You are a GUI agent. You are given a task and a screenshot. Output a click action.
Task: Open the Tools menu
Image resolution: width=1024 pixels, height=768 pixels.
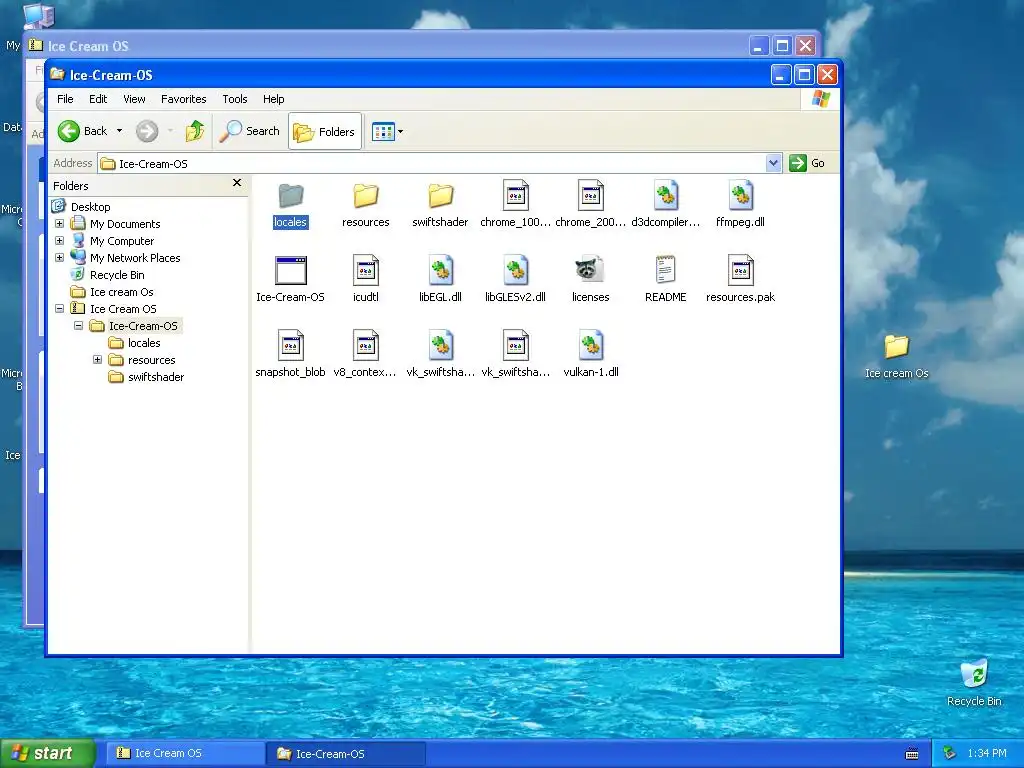[x=234, y=99]
